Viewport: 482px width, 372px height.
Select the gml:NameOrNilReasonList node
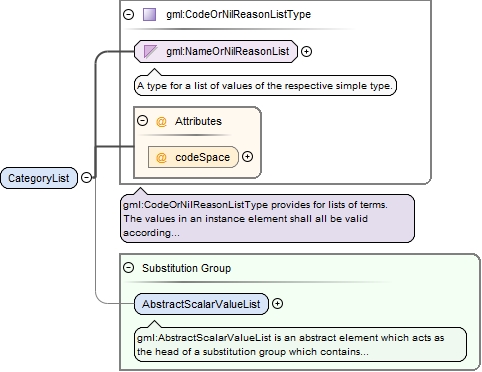coord(216,51)
